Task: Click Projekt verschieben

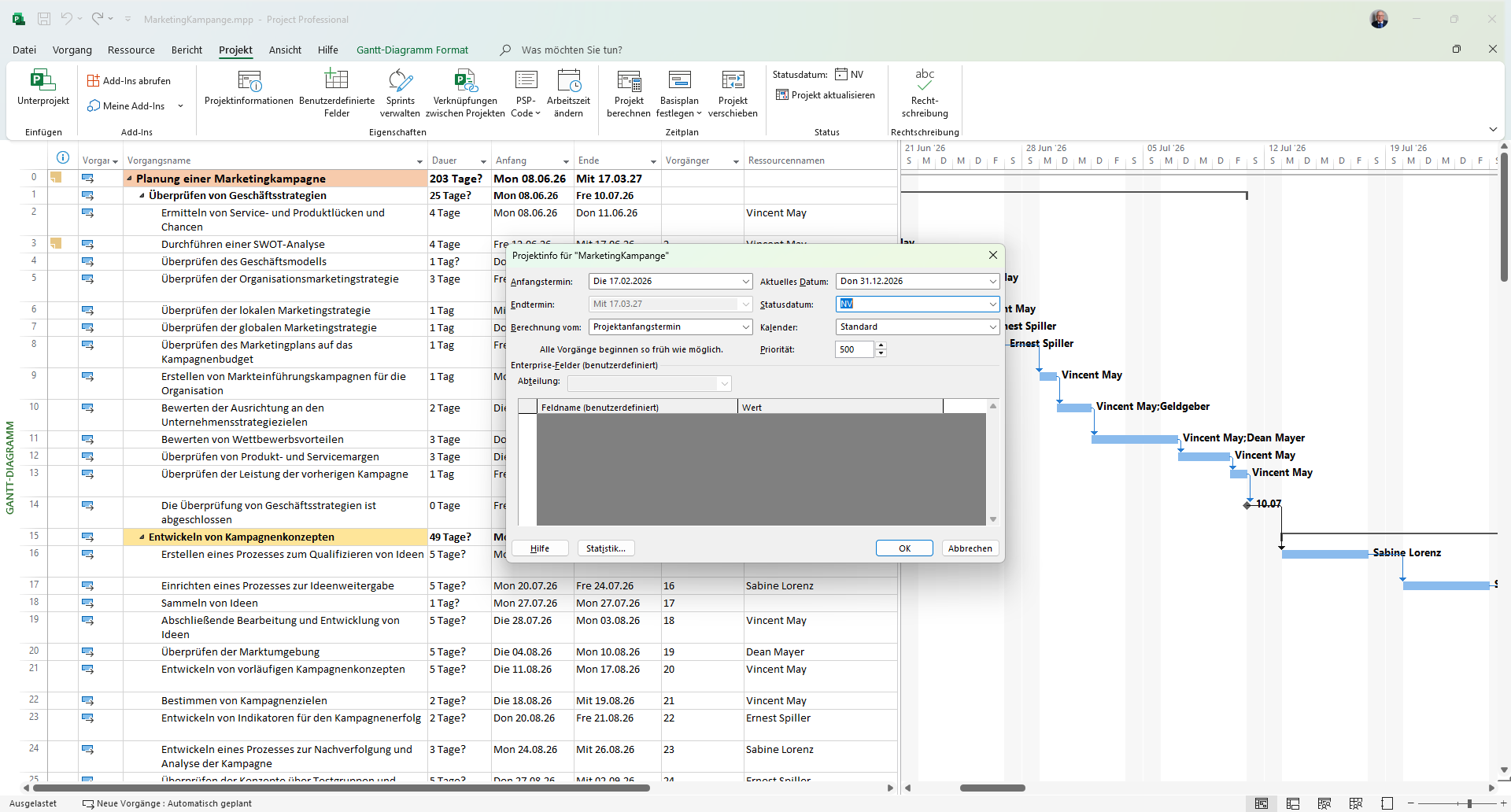Action: tap(733, 94)
